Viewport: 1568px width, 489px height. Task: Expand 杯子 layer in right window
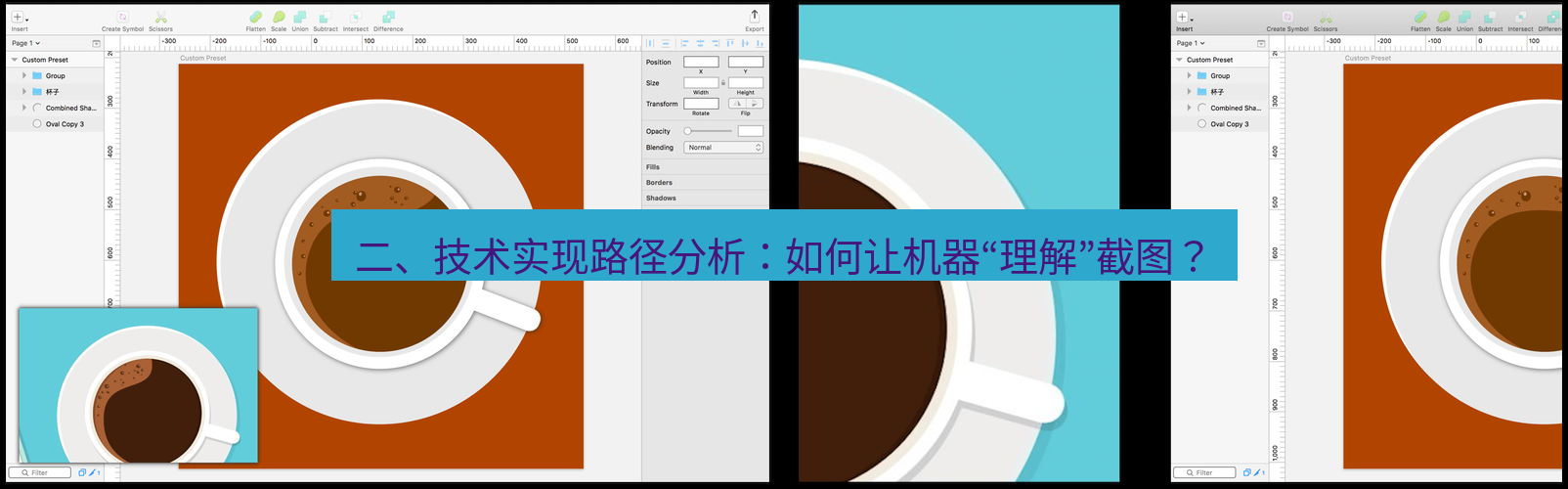(x=1190, y=92)
